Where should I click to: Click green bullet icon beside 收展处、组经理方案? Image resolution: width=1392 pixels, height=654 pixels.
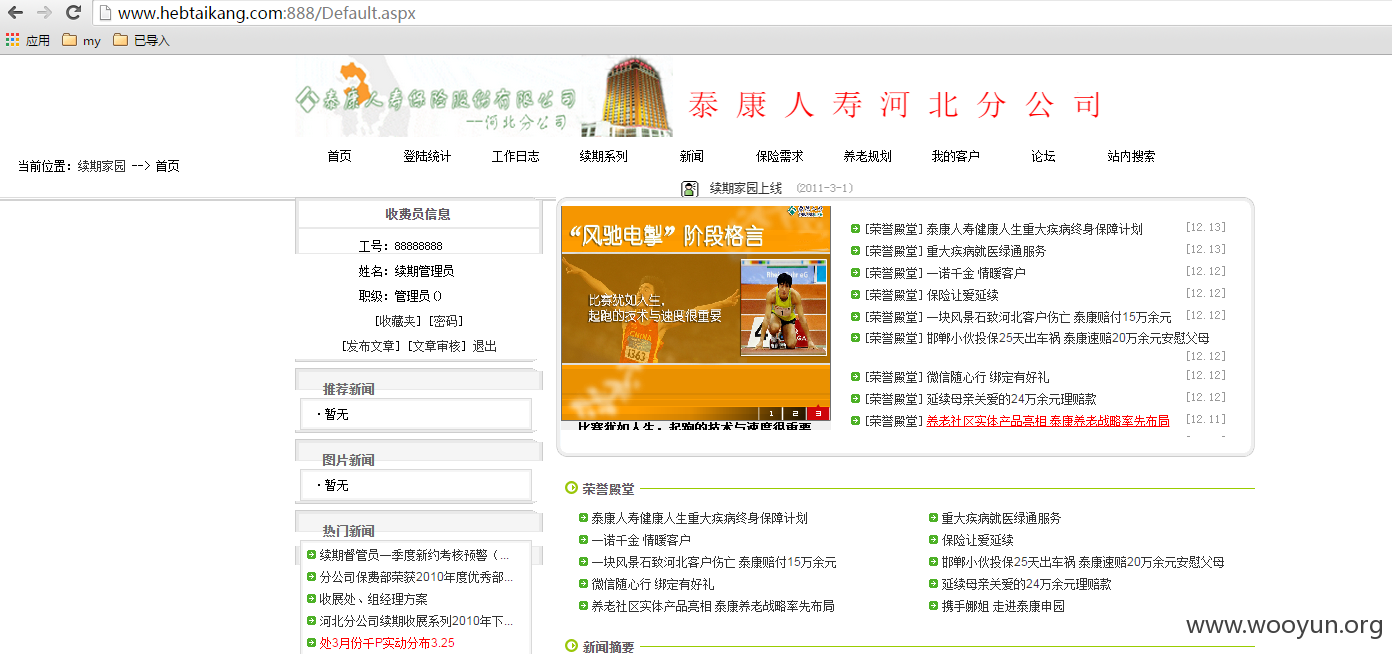(x=311, y=599)
